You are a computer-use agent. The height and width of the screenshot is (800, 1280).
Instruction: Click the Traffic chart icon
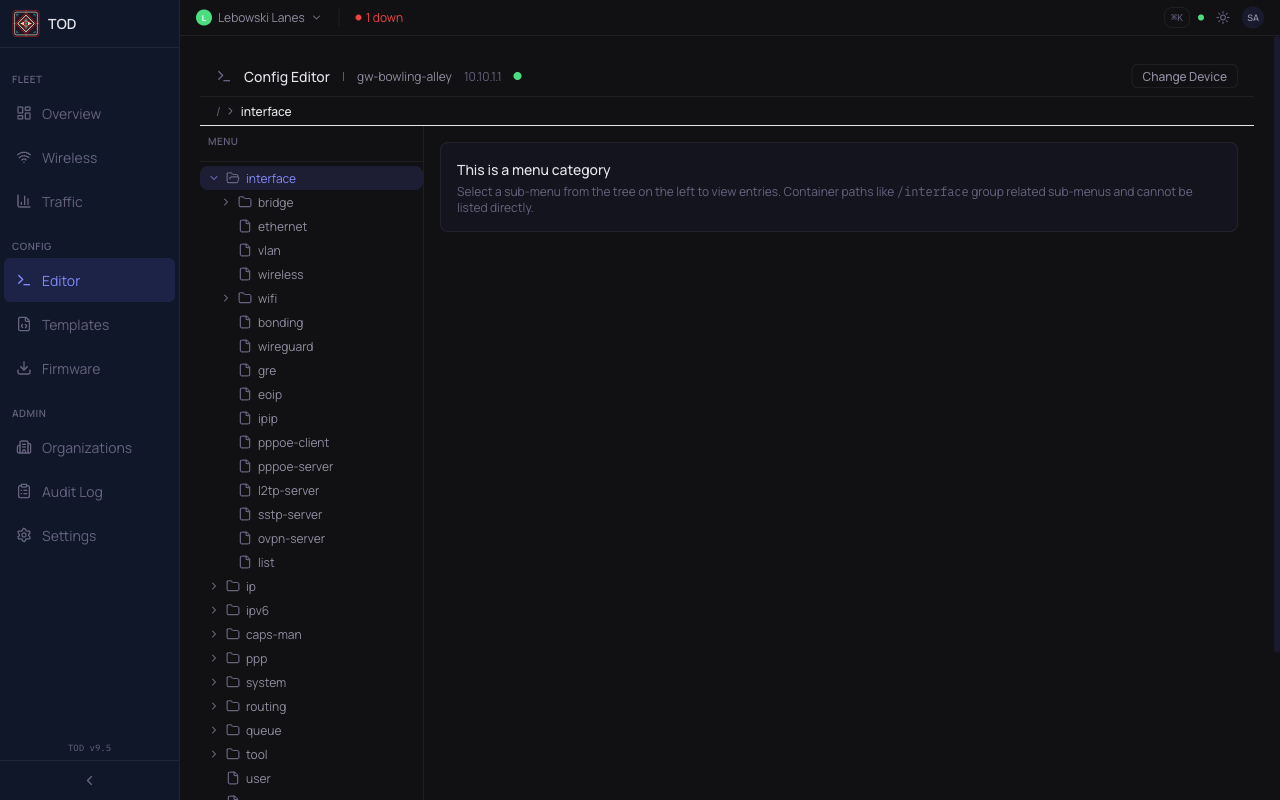(x=24, y=202)
